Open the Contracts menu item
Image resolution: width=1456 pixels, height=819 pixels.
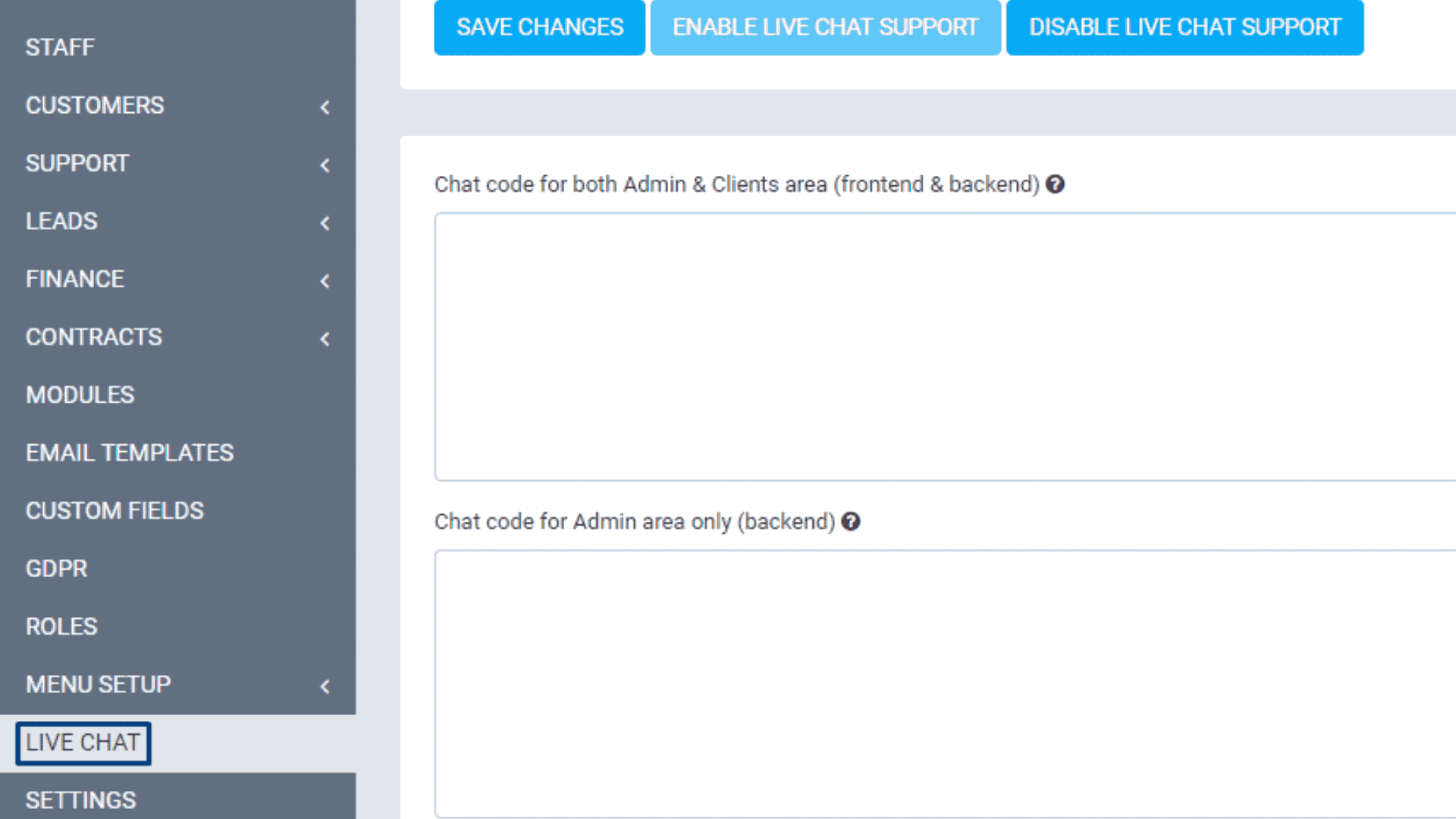point(177,337)
